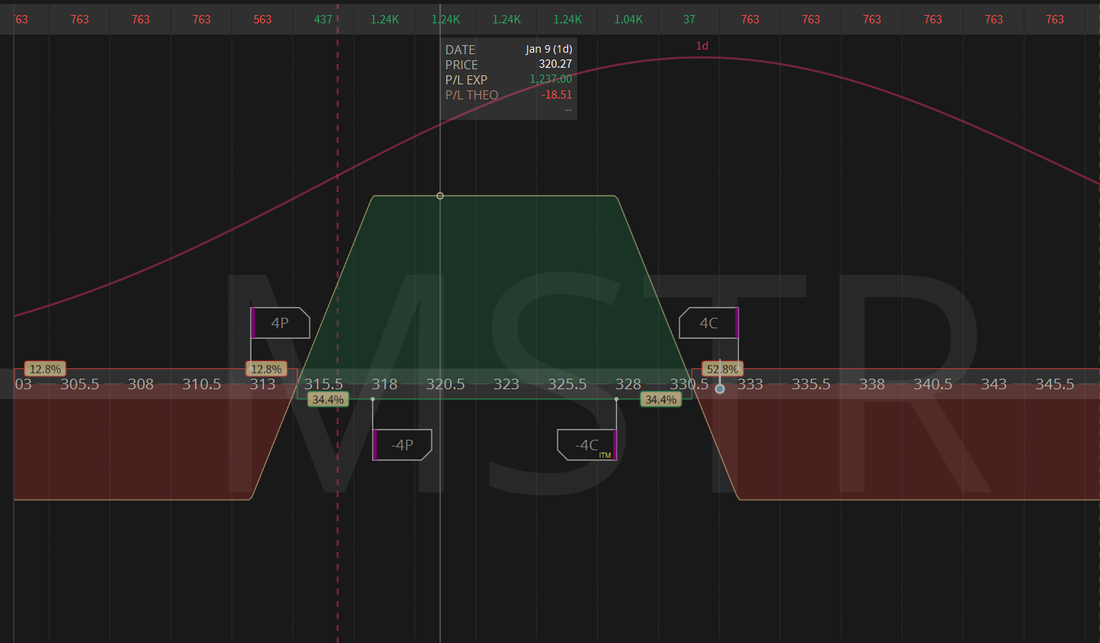Click the 325.5 price axis label

tap(568, 384)
